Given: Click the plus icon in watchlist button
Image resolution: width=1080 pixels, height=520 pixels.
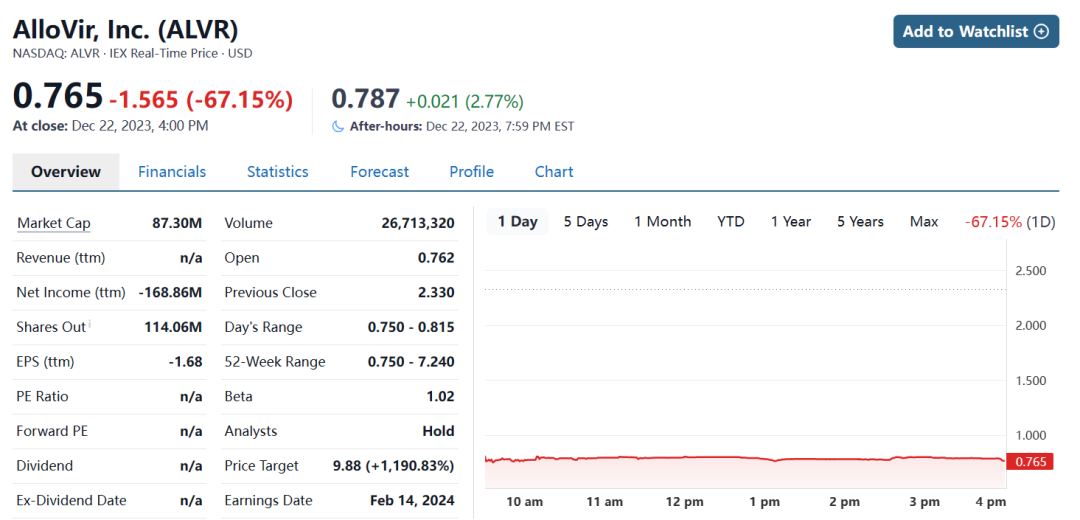Looking at the screenshot, I should coord(1041,31).
